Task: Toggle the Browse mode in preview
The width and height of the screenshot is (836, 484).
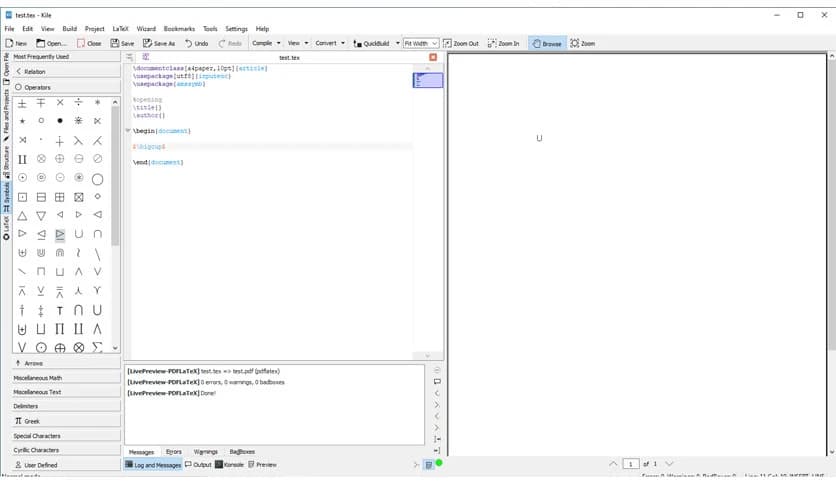Action: point(546,44)
